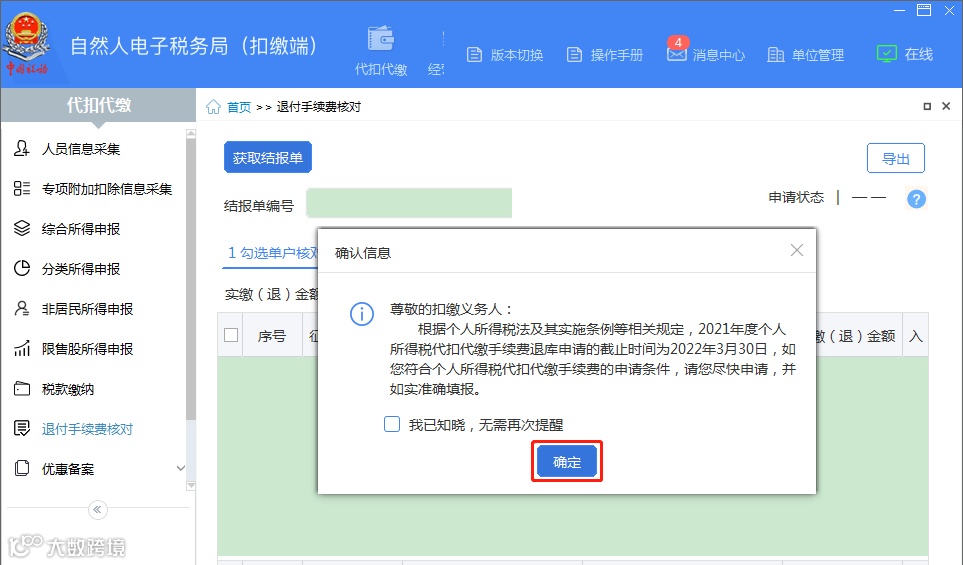
Task: Click the sidebar vertical scrollbar
Action: click(x=191, y=279)
